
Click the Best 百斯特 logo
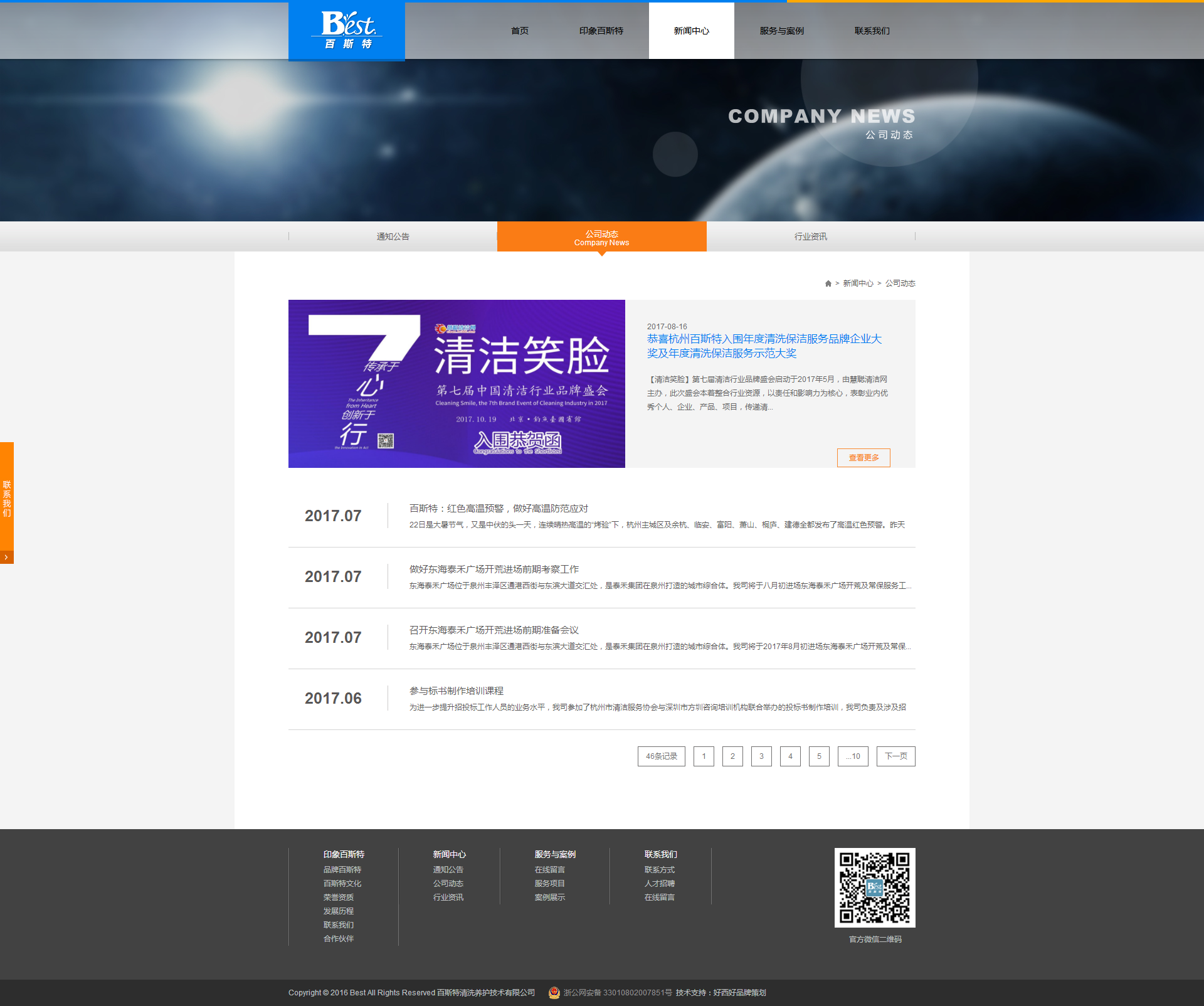pos(347,30)
